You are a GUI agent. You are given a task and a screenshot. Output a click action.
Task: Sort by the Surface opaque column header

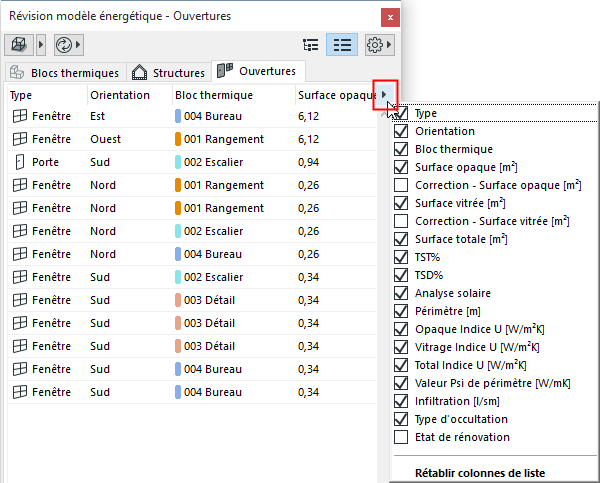[x=336, y=95]
